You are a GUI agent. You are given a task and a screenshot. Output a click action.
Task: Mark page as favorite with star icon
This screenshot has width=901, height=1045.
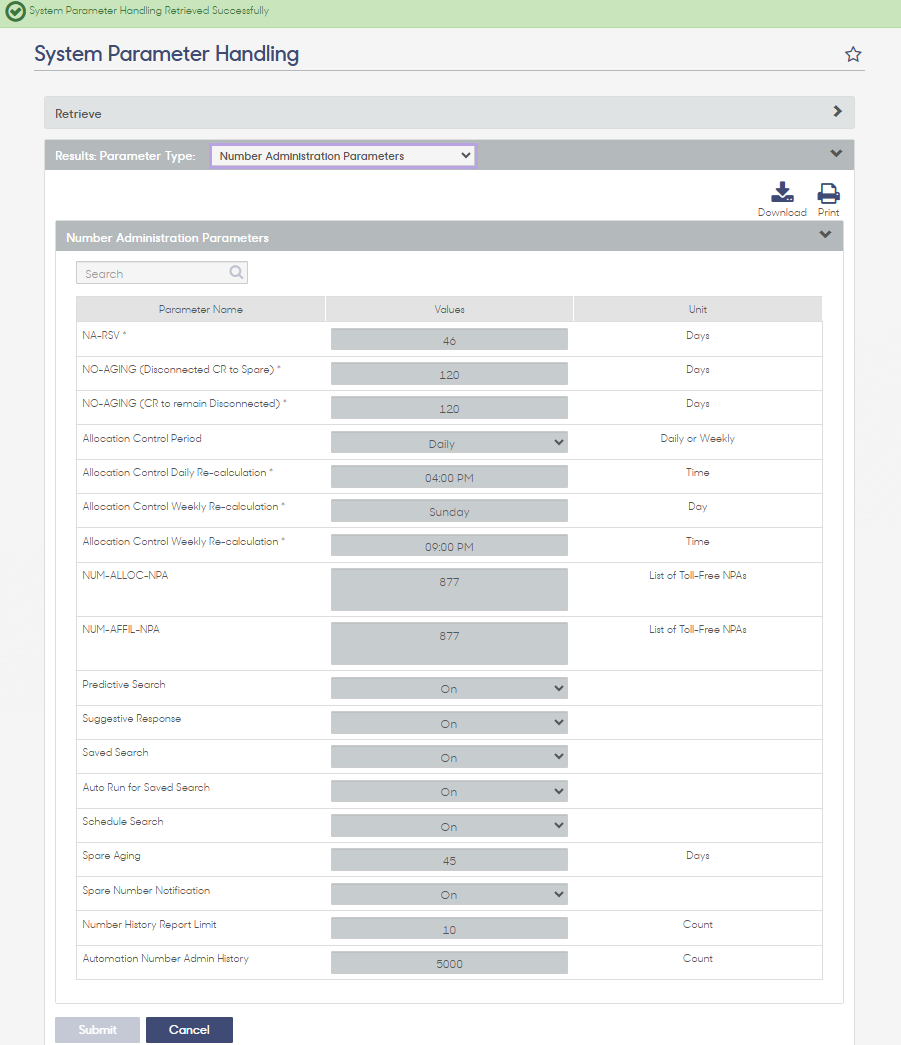[853, 55]
